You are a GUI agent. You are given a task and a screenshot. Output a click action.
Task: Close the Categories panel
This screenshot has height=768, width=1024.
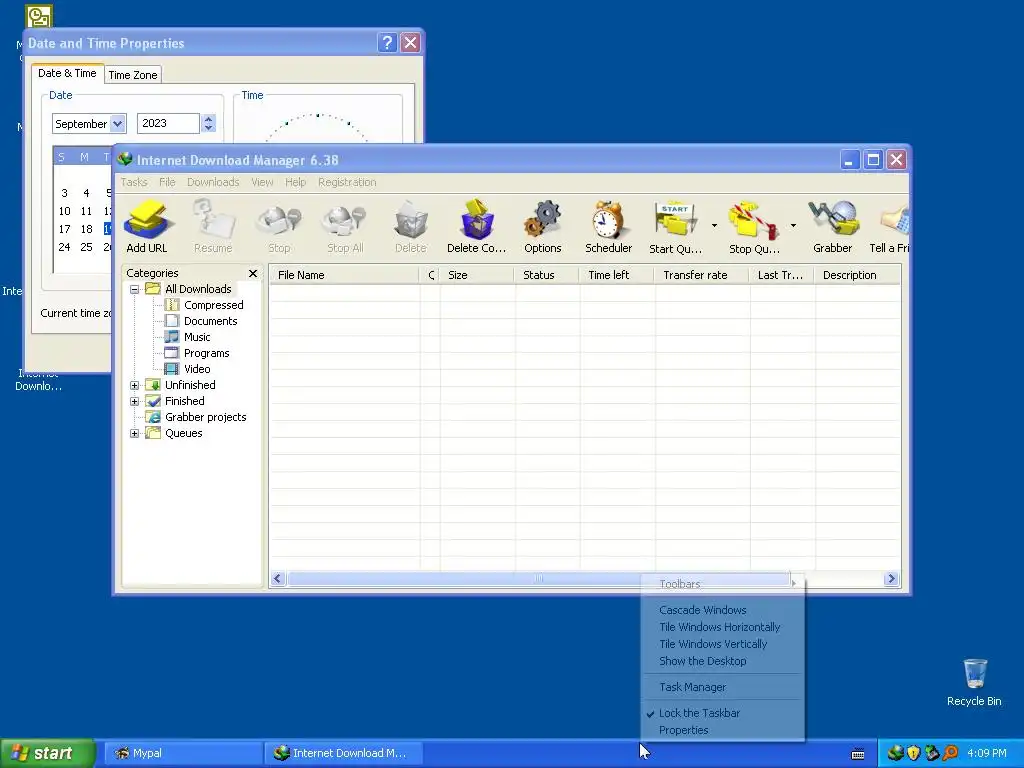click(253, 273)
